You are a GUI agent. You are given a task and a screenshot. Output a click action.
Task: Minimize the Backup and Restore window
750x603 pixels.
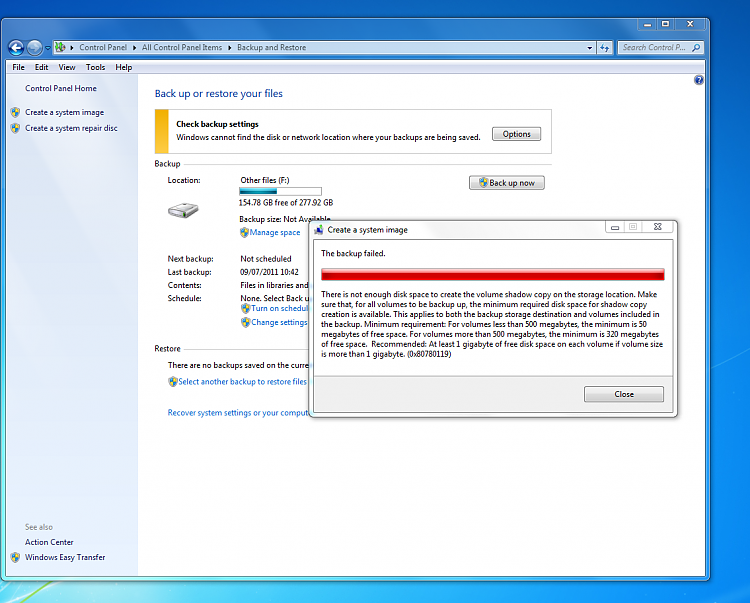point(647,24)
